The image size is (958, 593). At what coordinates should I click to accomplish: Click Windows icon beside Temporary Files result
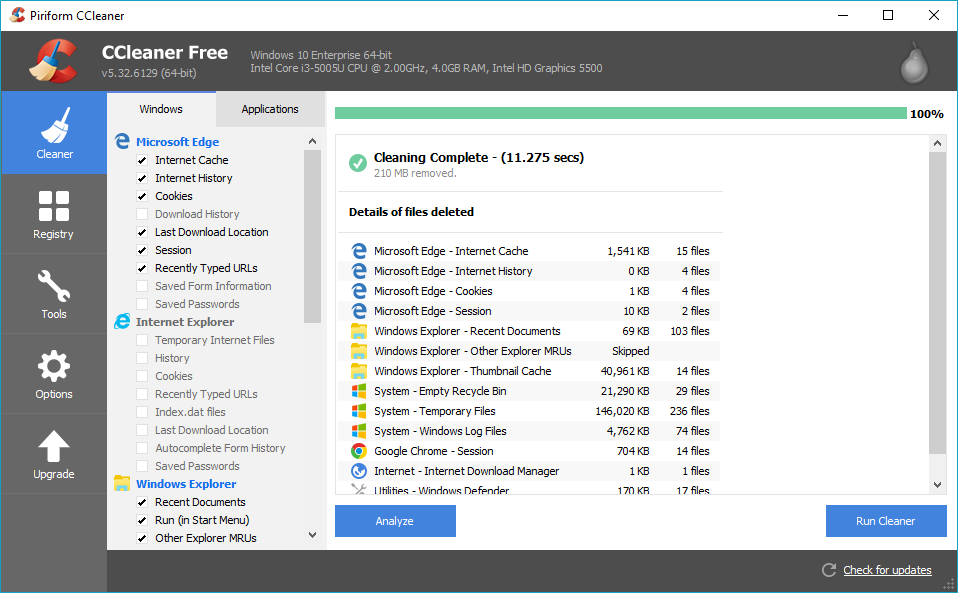coord(359,411)
